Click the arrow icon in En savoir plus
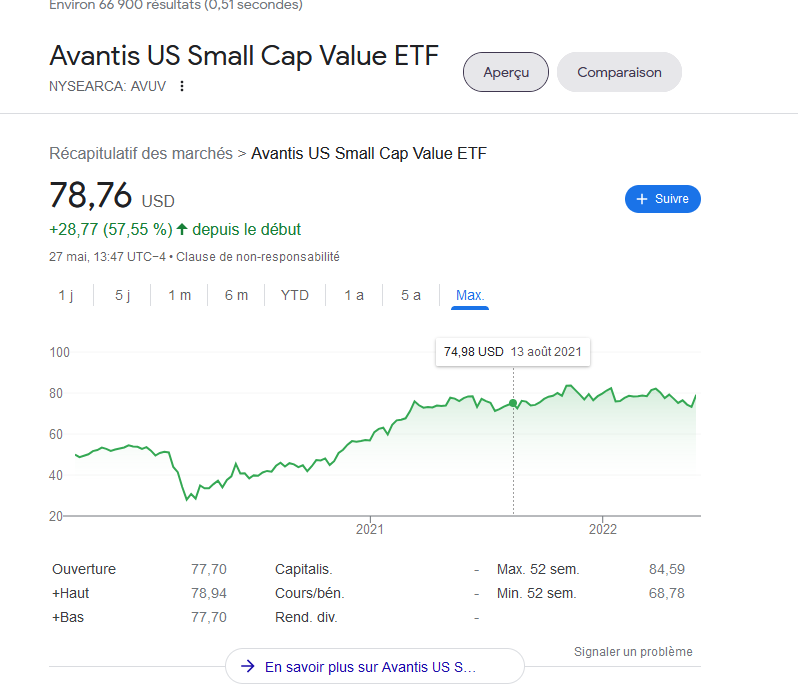The image size is (798, 689). coord(247,666)
